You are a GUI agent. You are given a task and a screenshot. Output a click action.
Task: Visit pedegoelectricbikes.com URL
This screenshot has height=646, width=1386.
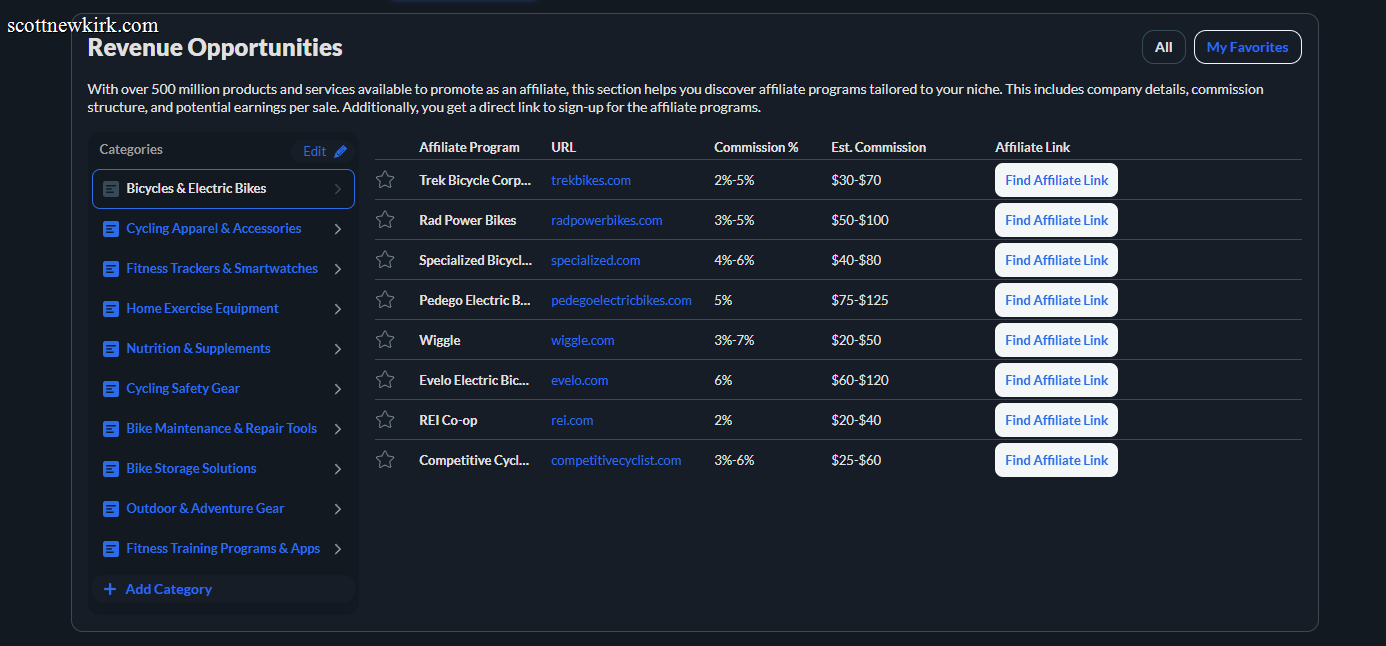[621, 300]
